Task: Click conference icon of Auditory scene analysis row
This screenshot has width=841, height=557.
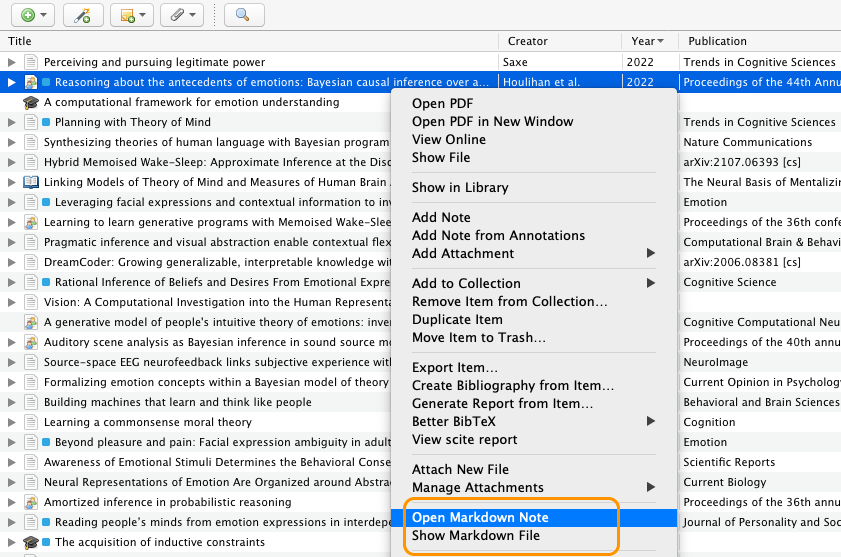Action: [31, 342]
